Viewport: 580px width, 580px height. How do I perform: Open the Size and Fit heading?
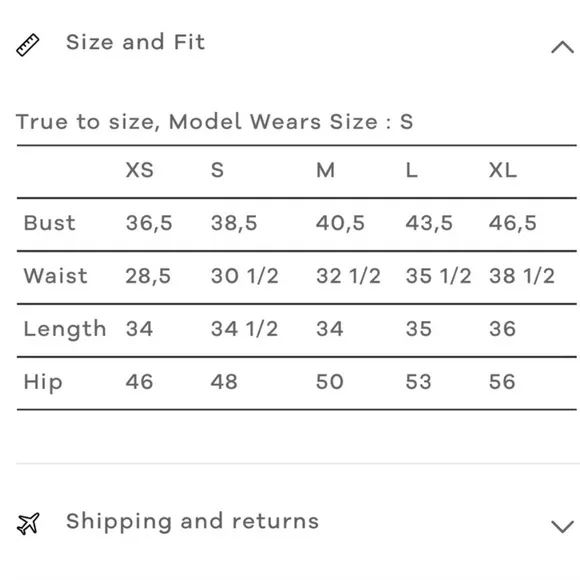pyautogui.click(x=135, y=42)
